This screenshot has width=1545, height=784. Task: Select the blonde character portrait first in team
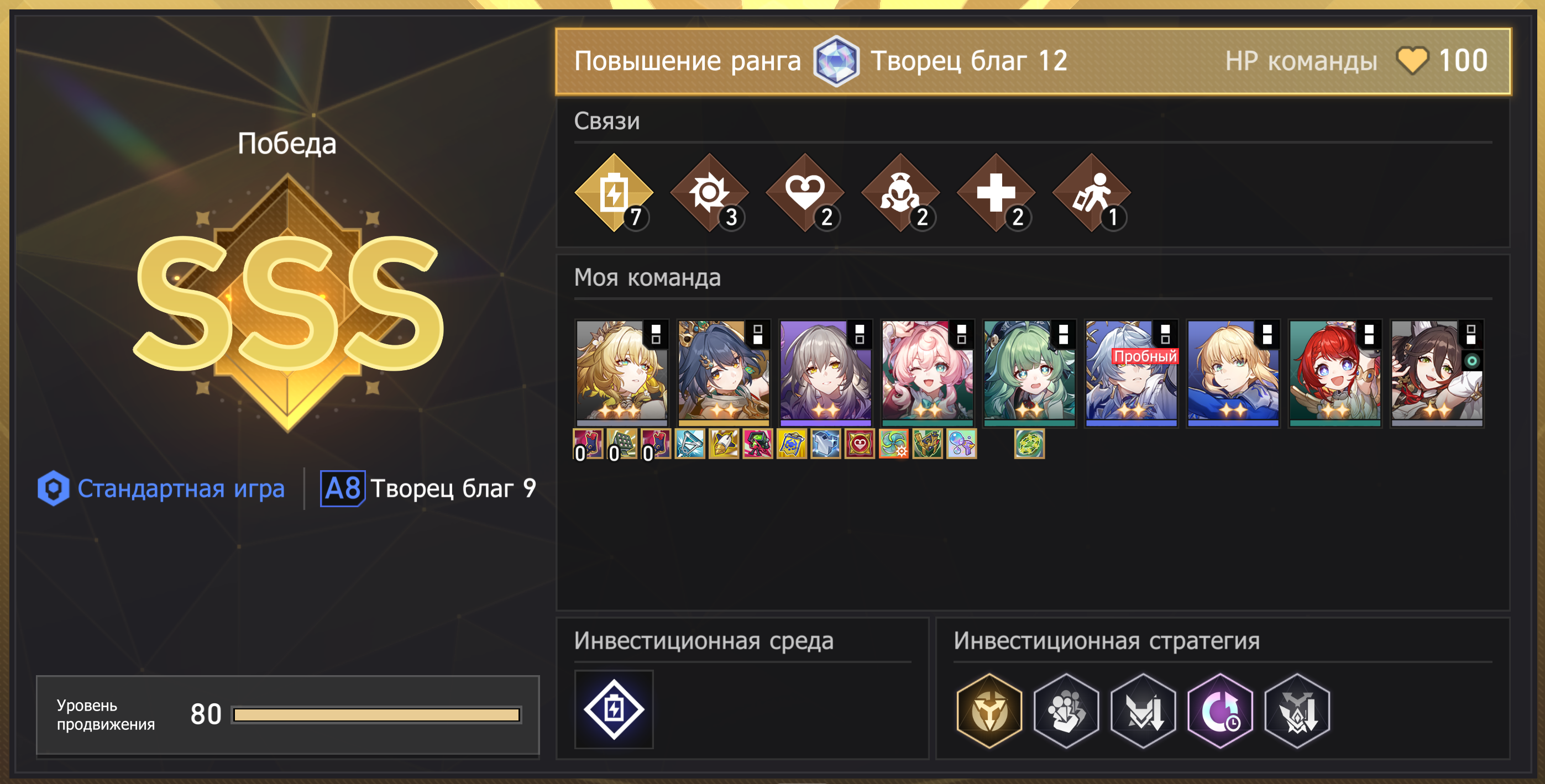(621, 373)
